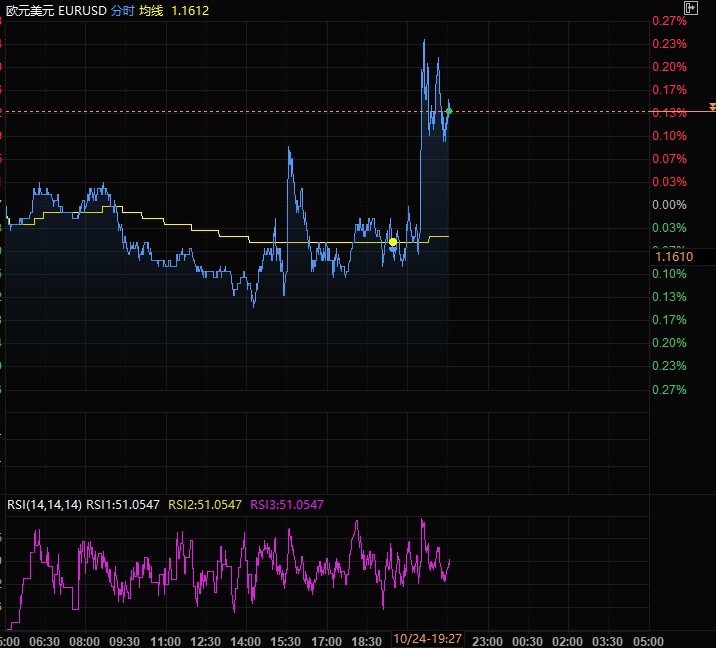Click the yellow RSI2 value label
716x648 pixels.
click(x=205, y=505)
